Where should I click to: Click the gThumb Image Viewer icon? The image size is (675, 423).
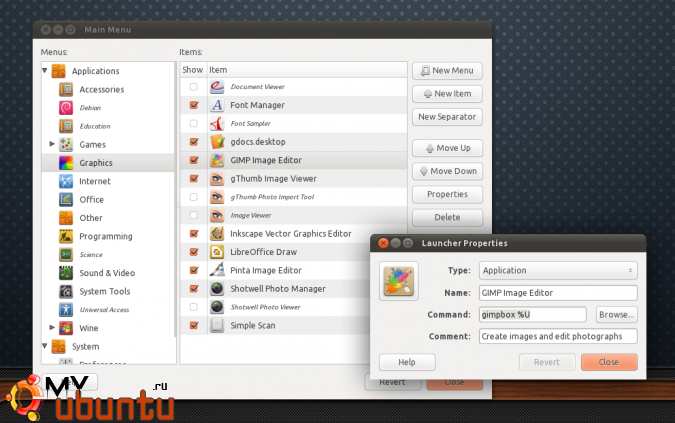pyautogui.click(x=217, y=178)
